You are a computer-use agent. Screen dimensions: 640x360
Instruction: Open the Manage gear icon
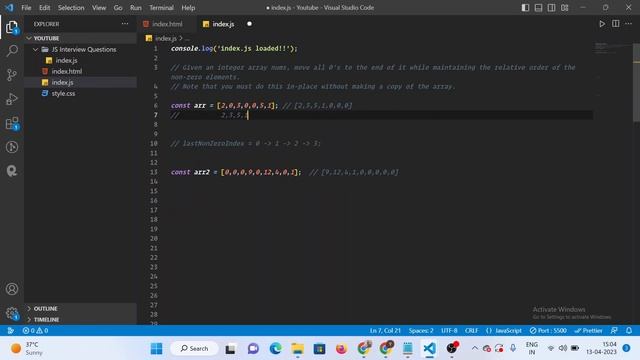tap(12, 313)
